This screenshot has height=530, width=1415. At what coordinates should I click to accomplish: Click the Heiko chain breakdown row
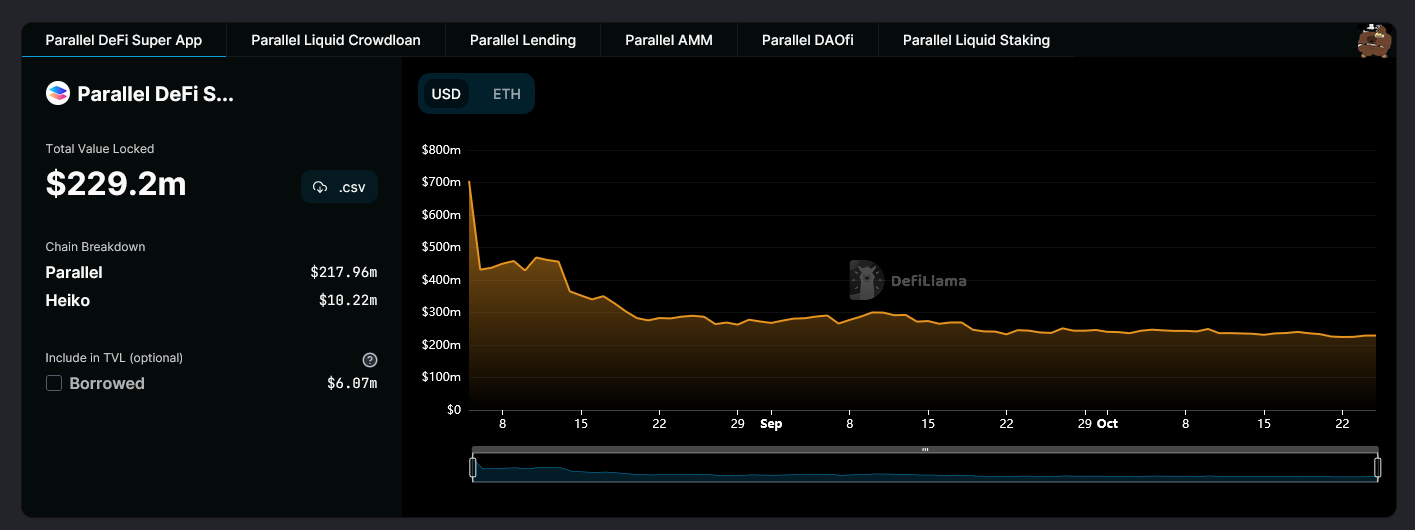[211, 300]
